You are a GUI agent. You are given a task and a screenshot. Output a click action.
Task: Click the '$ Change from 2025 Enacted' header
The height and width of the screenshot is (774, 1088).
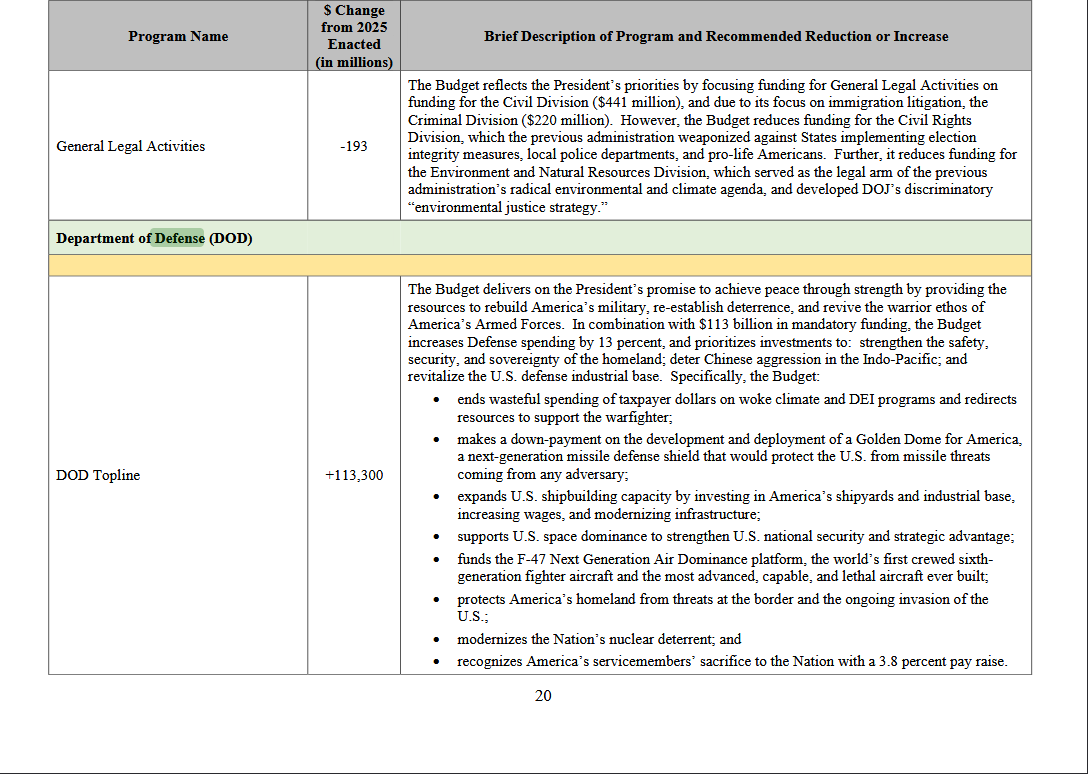coord(354,36)
